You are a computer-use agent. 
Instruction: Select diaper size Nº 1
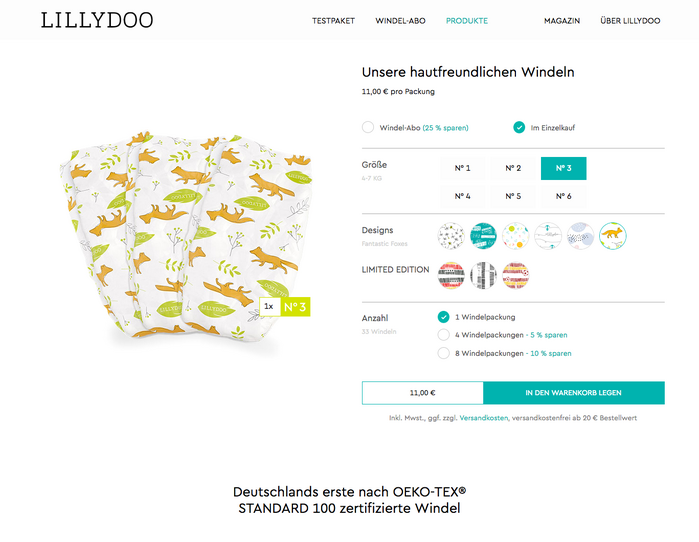click(462, 169)
